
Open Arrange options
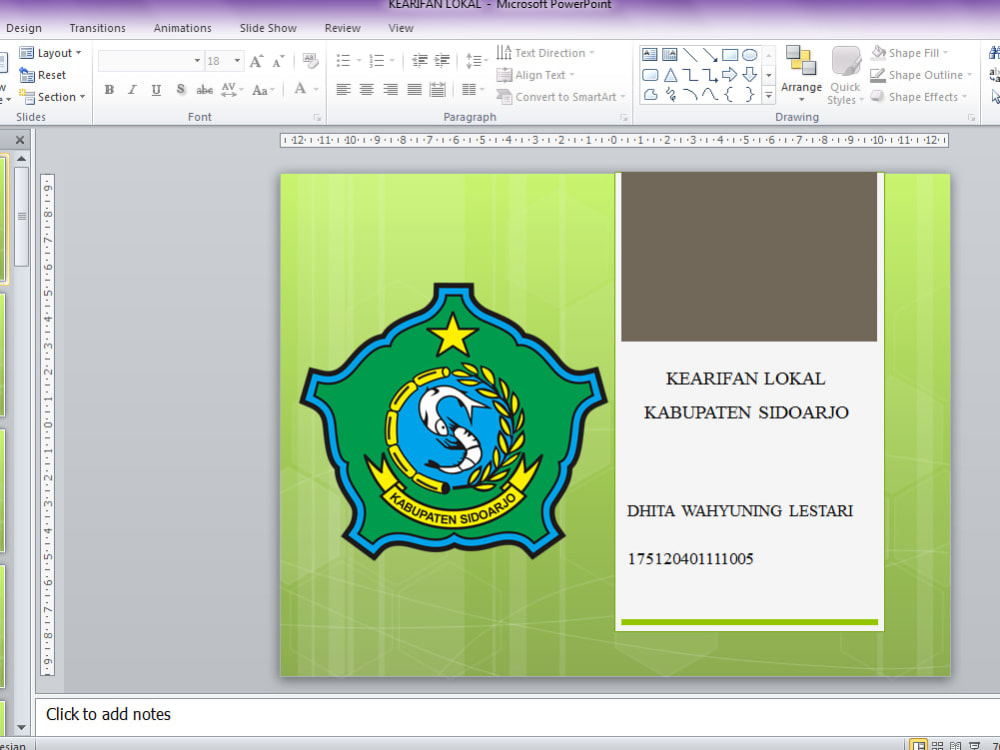pyautogui.click(x=801, y=75)
